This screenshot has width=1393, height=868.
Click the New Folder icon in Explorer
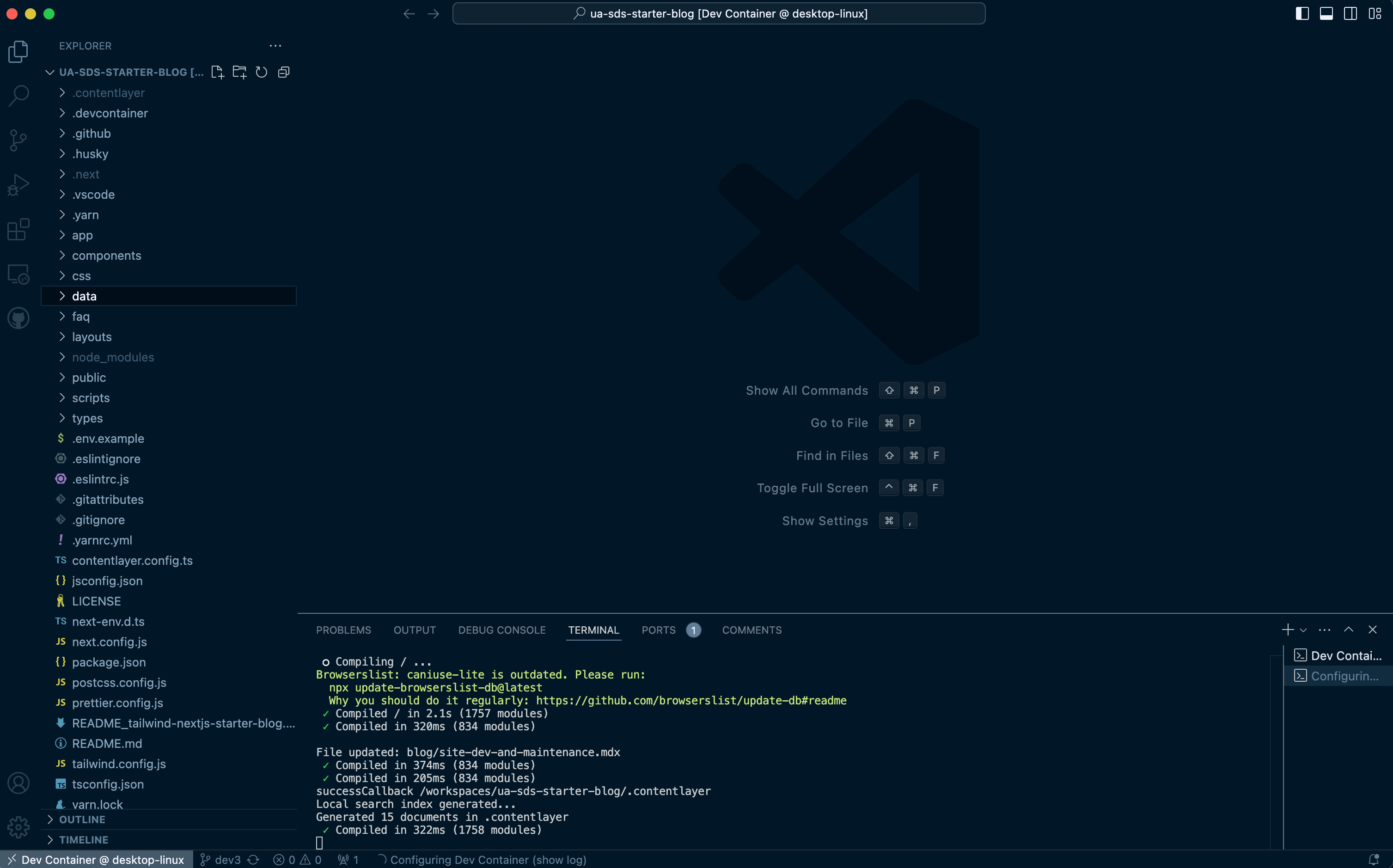(x=239, y=72)
